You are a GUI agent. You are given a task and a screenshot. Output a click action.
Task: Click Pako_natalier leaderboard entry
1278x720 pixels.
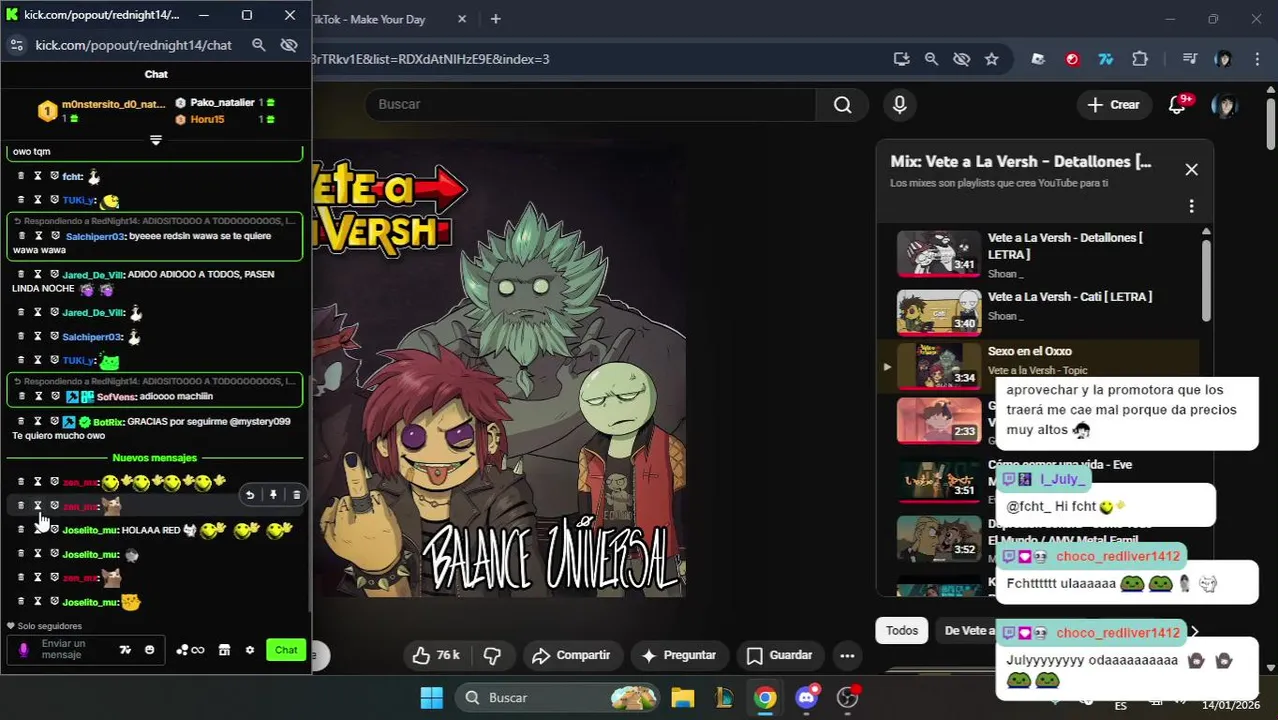225,103
